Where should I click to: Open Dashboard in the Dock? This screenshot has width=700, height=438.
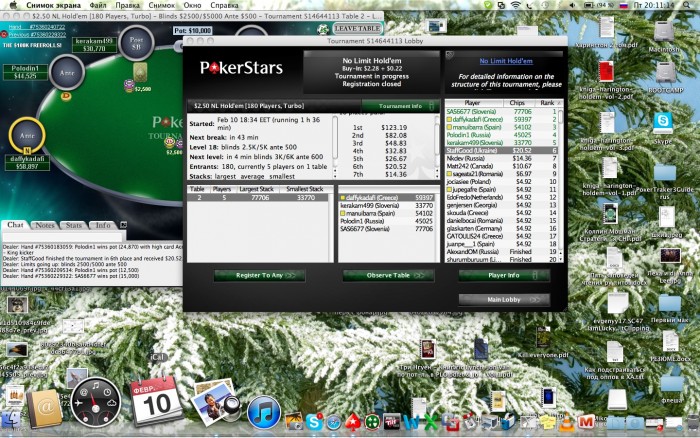[x=96, y=402]
